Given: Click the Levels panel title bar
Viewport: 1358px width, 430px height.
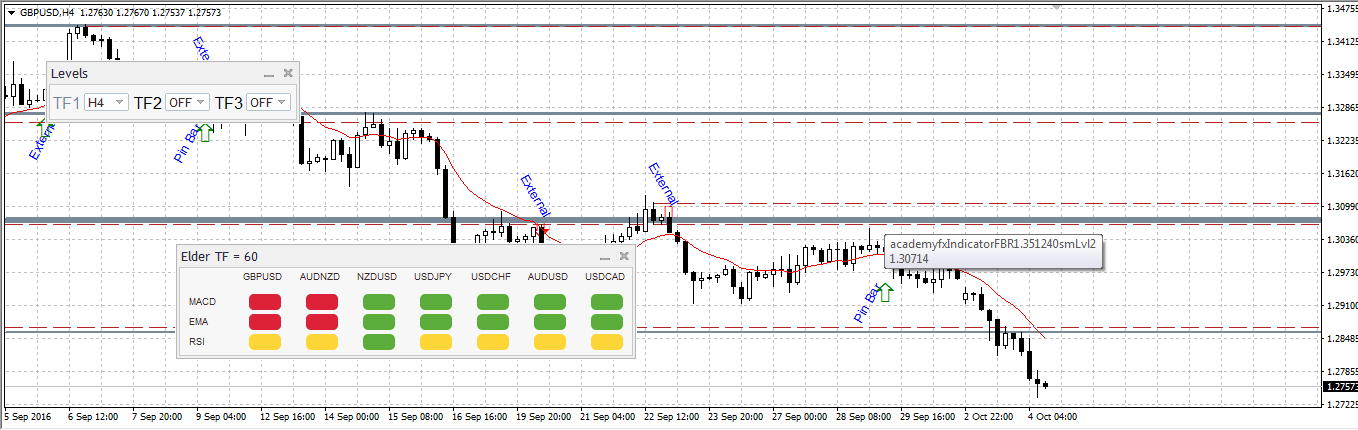Looking at the screenshot, I should click(173, 73).
